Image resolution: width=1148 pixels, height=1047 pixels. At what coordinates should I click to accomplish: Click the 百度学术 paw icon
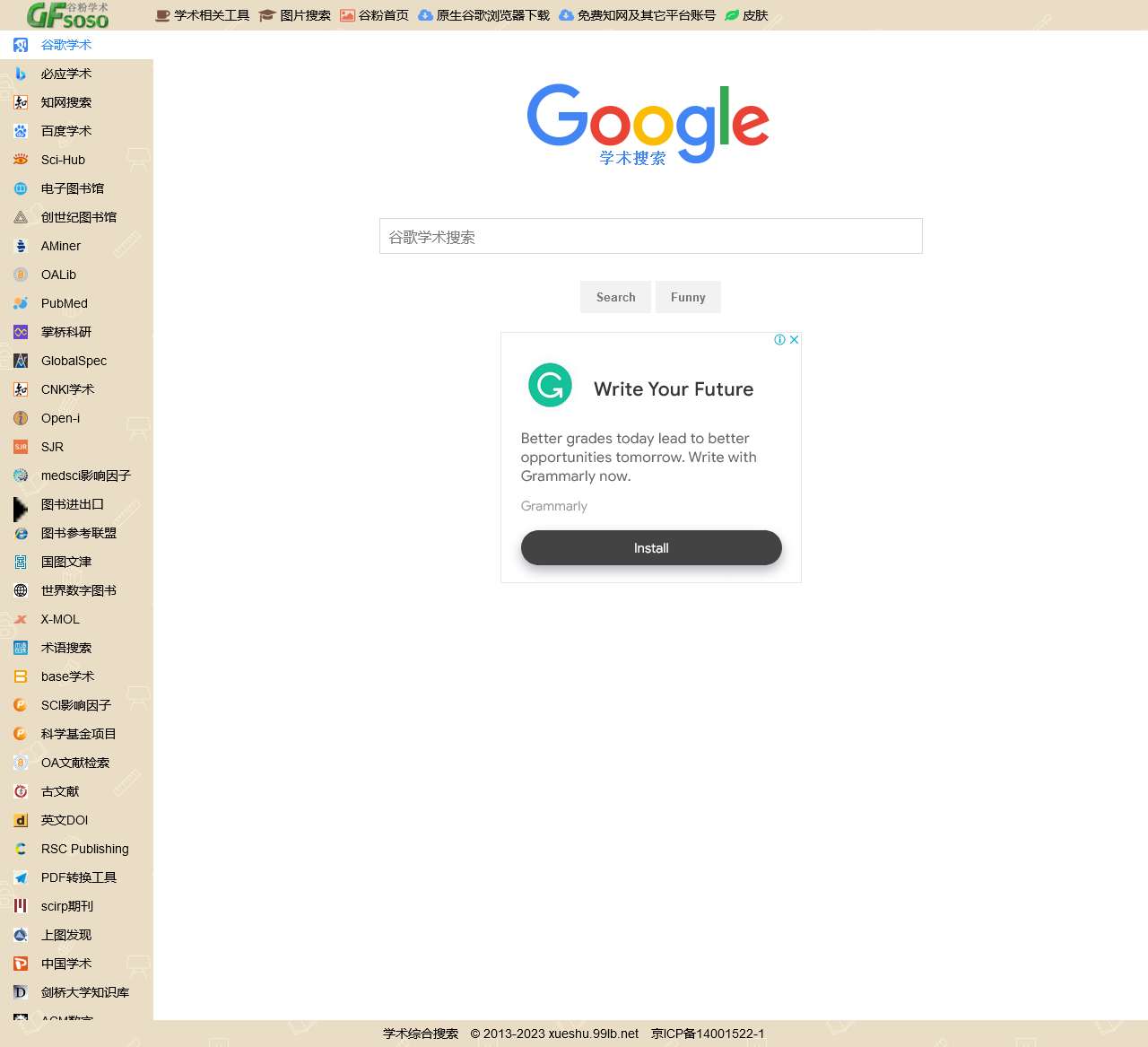(x=21, y=131)
